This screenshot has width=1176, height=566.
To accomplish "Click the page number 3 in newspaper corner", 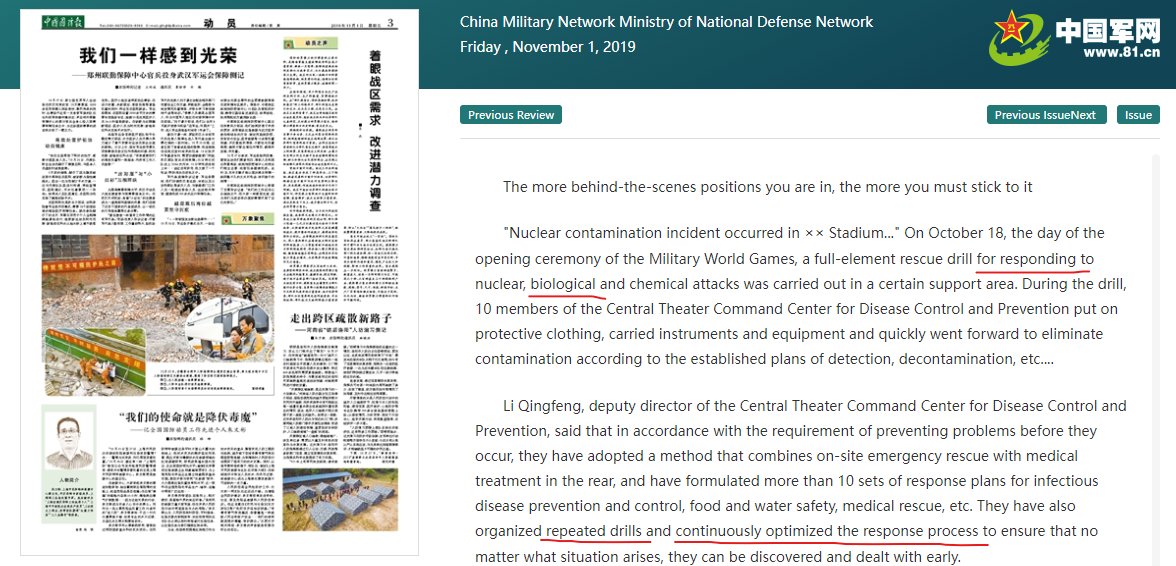I will click(391, 23).
